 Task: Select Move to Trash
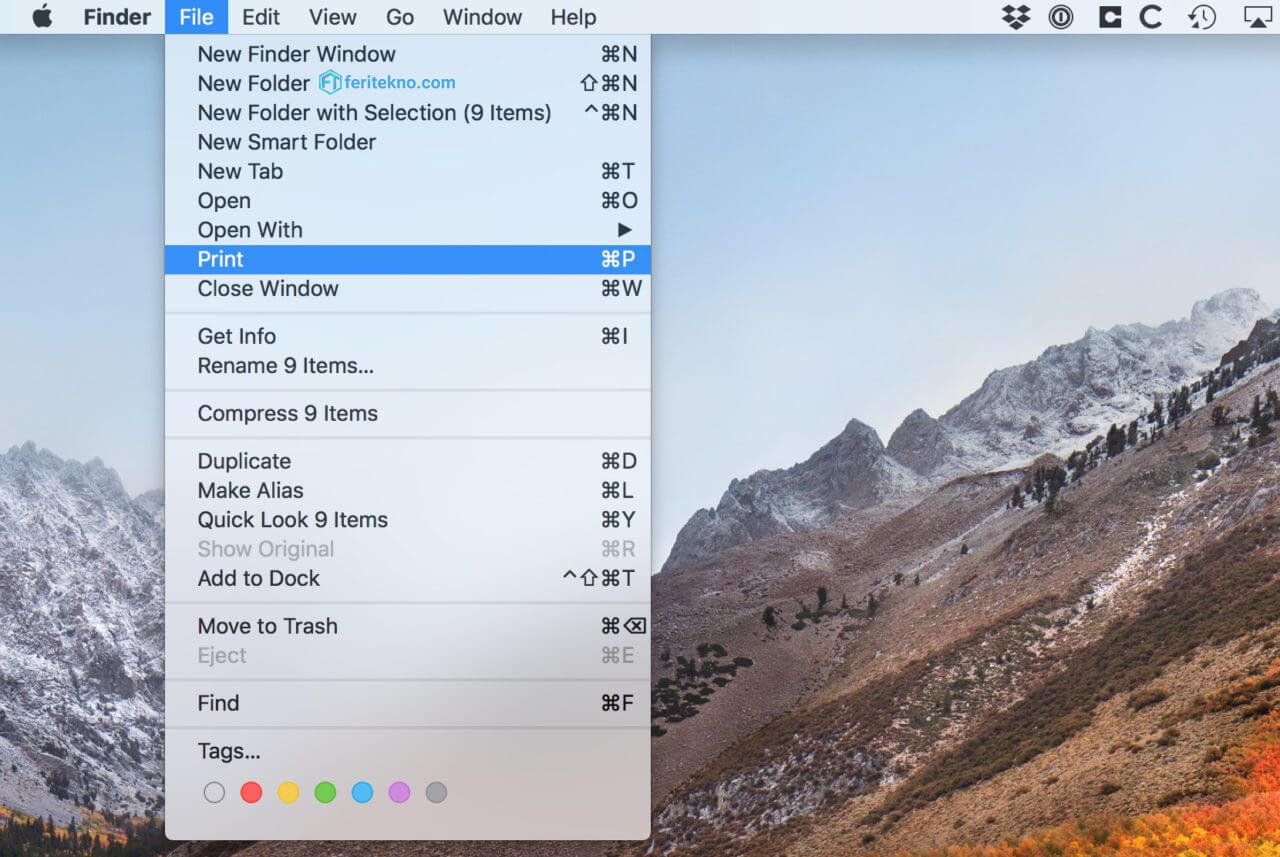tap(408, 626)
